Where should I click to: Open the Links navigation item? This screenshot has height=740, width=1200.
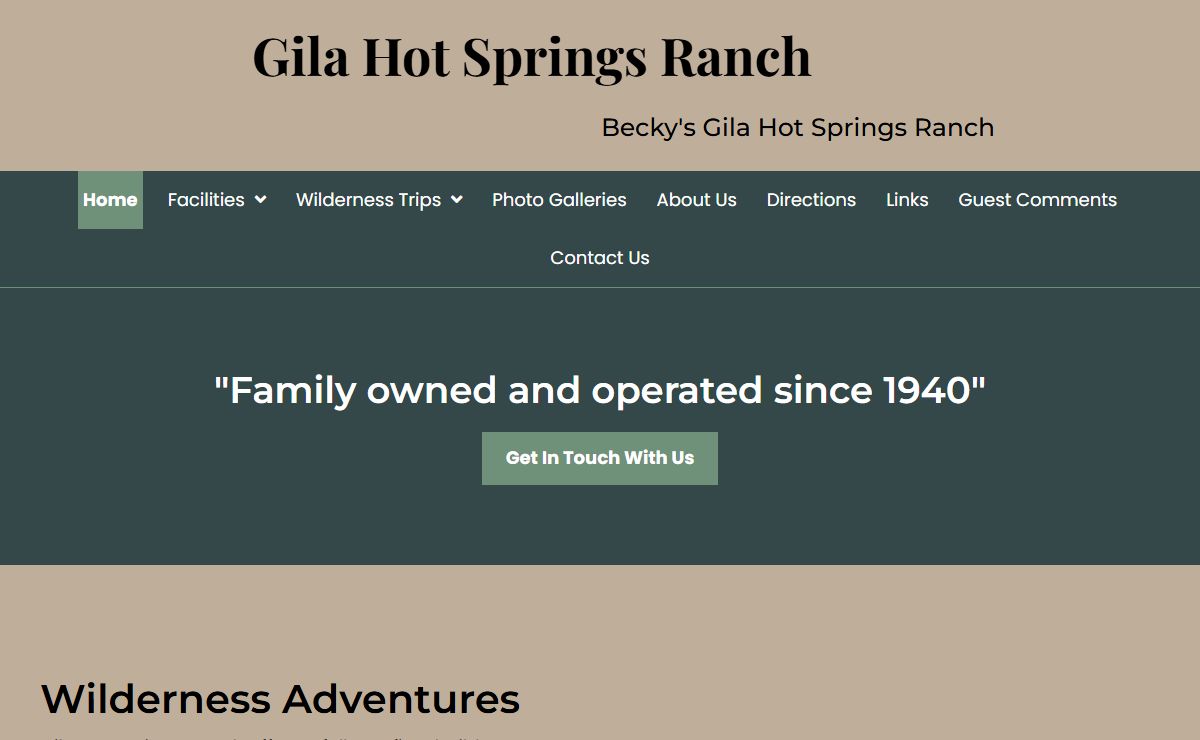click(x=907, y=200)
